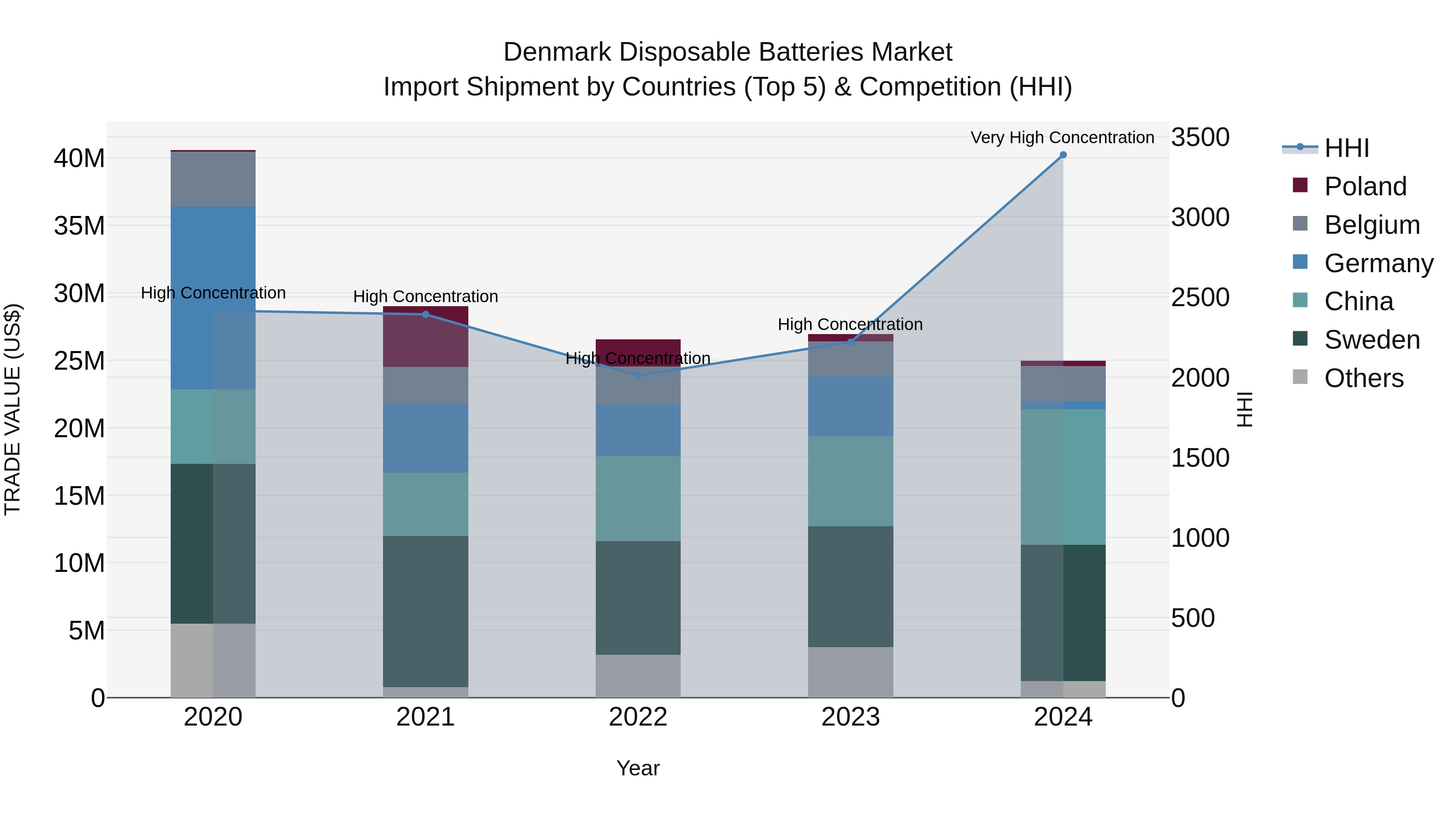Screen dimensions: 1456x819
Task: Click the Sweden dark green legend swatch
Action: pyautogui.click(x=1300, y=339)
